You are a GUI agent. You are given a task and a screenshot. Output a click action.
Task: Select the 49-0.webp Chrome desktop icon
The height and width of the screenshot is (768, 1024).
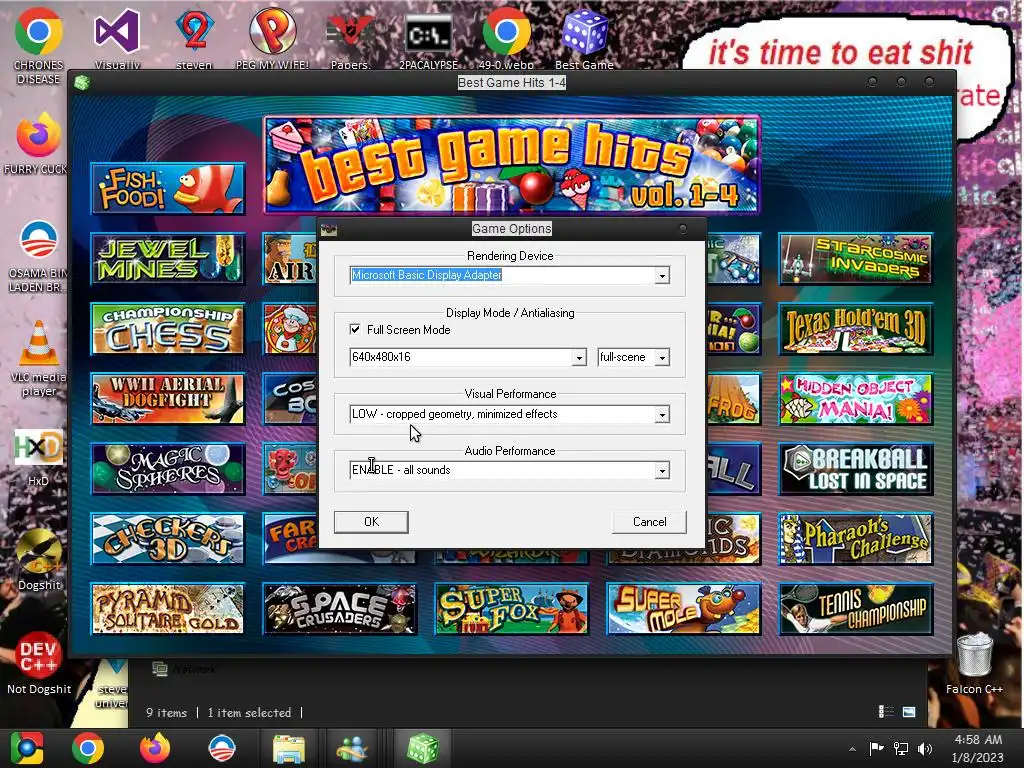pyautogui.click(x=506, y=38)
